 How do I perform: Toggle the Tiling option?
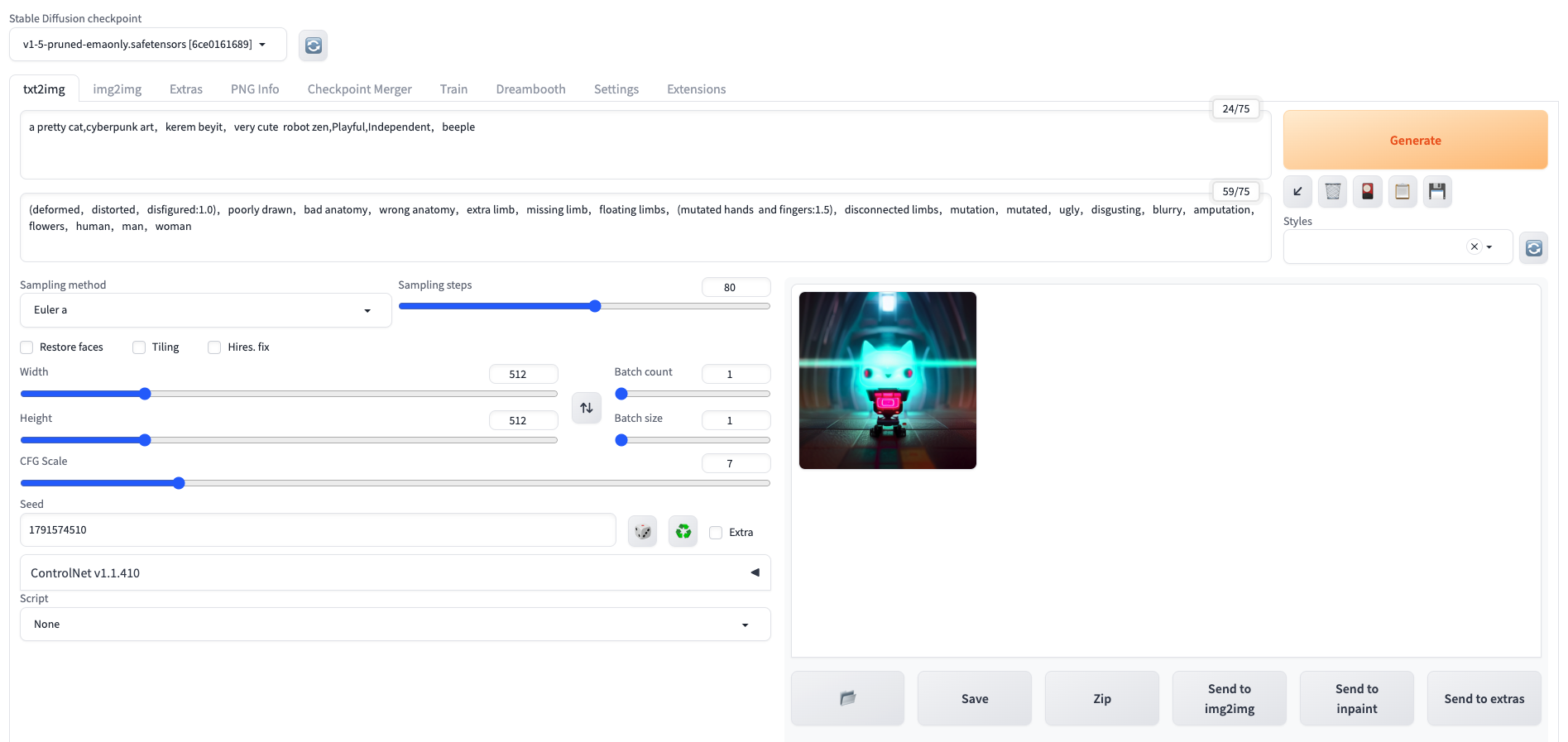click(x=139, y=347)
